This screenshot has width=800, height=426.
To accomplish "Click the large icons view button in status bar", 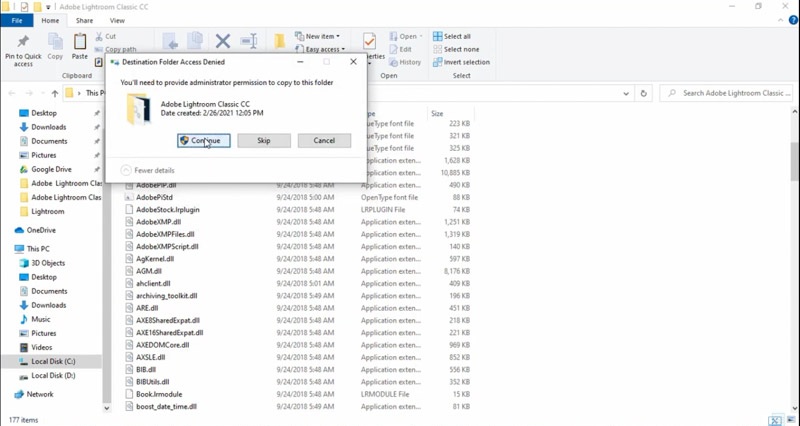I will pyautogui.click(x=789, y=421).
